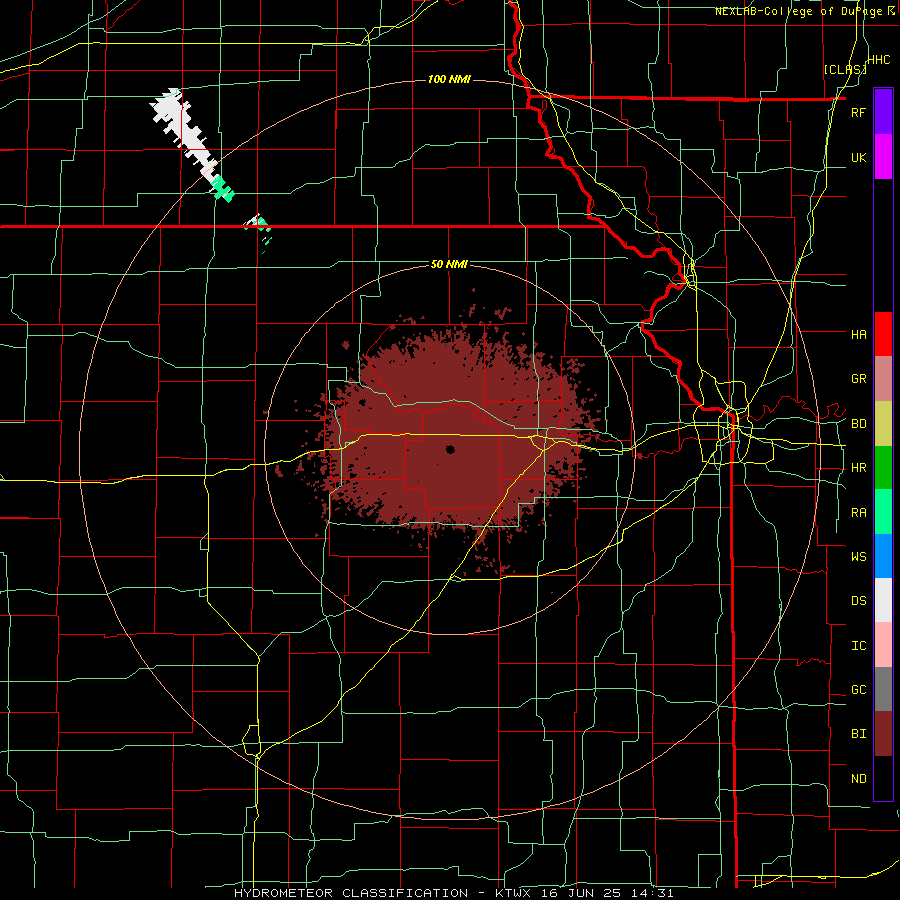Click the [CLAS] units label
The width and height of the screenshot is (900, 900).
[x=845, y=69]
